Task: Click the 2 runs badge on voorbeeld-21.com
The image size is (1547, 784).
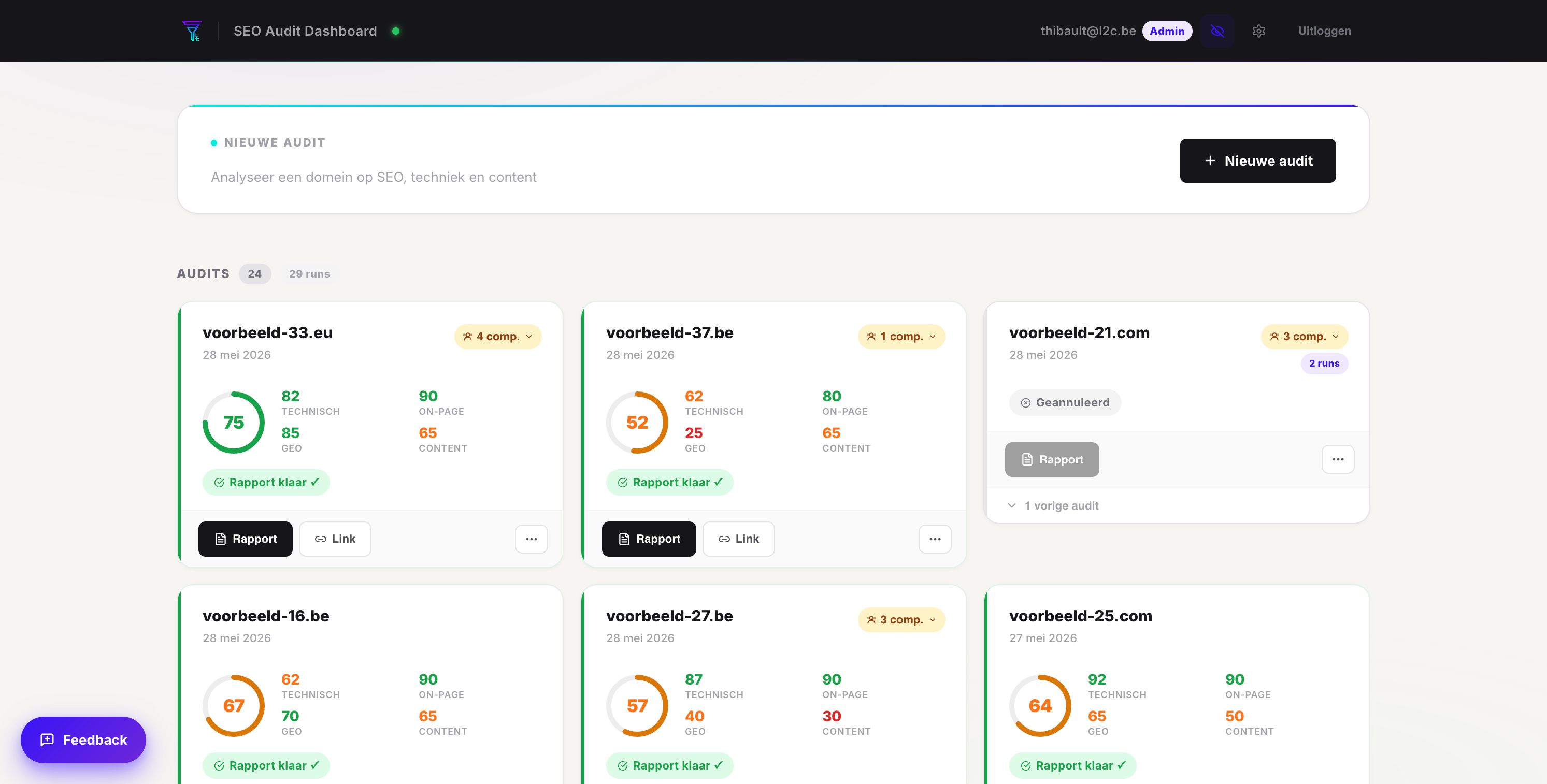Action: [x=1324, y=363]
